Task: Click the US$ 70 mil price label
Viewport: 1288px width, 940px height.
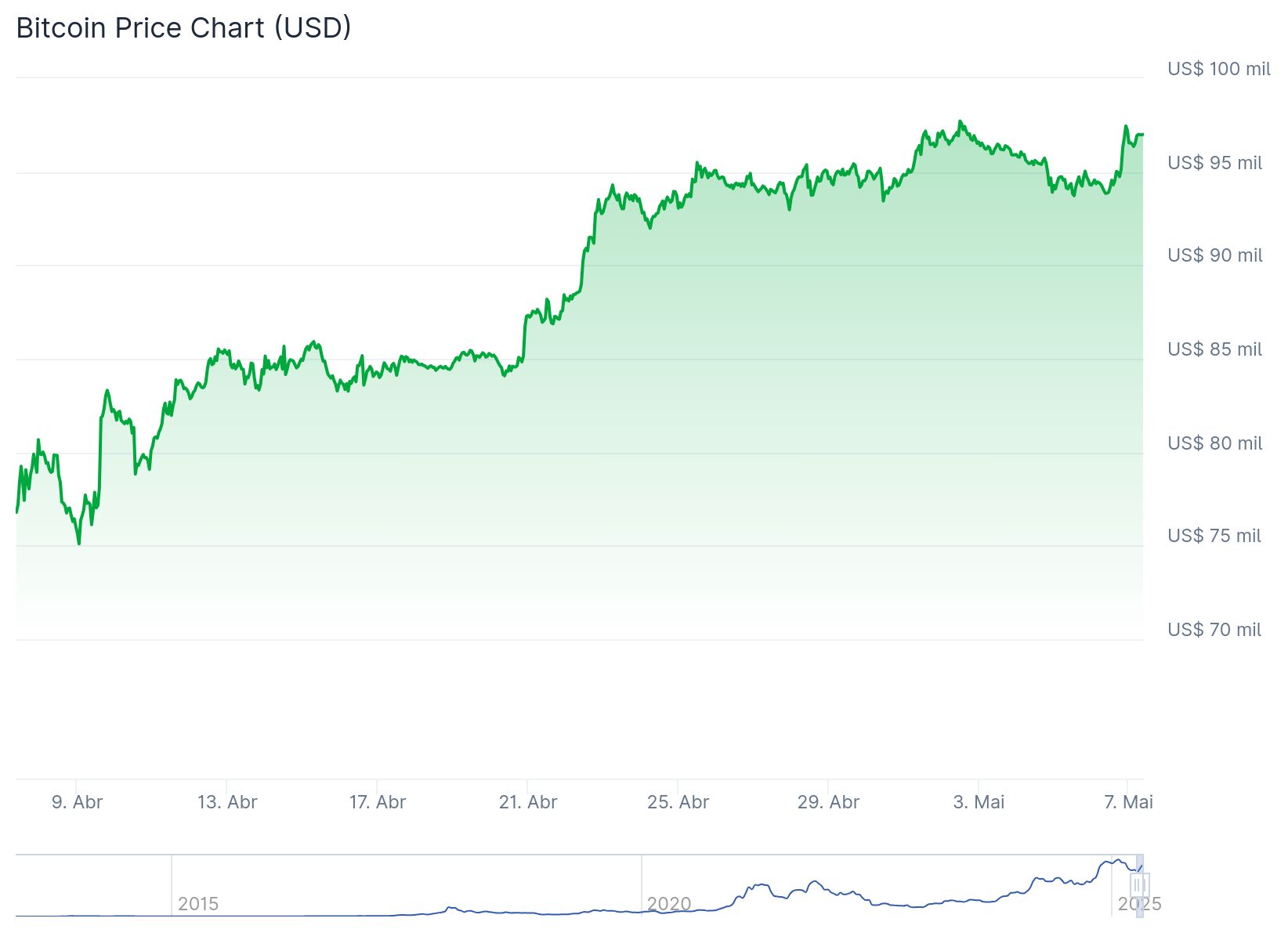Action: point(1214,630)
